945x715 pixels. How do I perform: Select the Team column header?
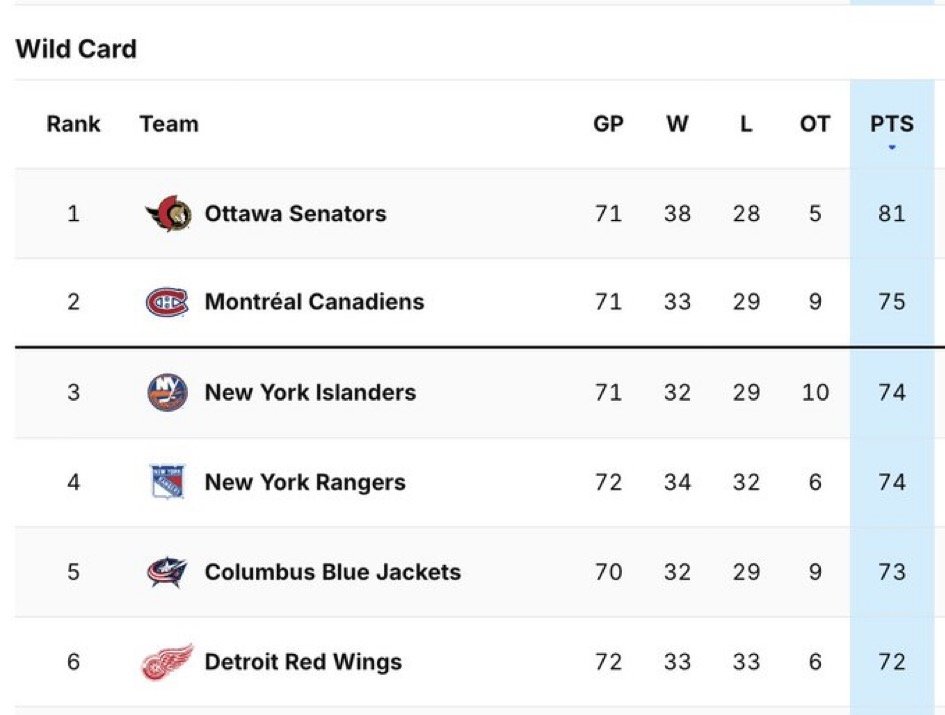pos(169,124)
